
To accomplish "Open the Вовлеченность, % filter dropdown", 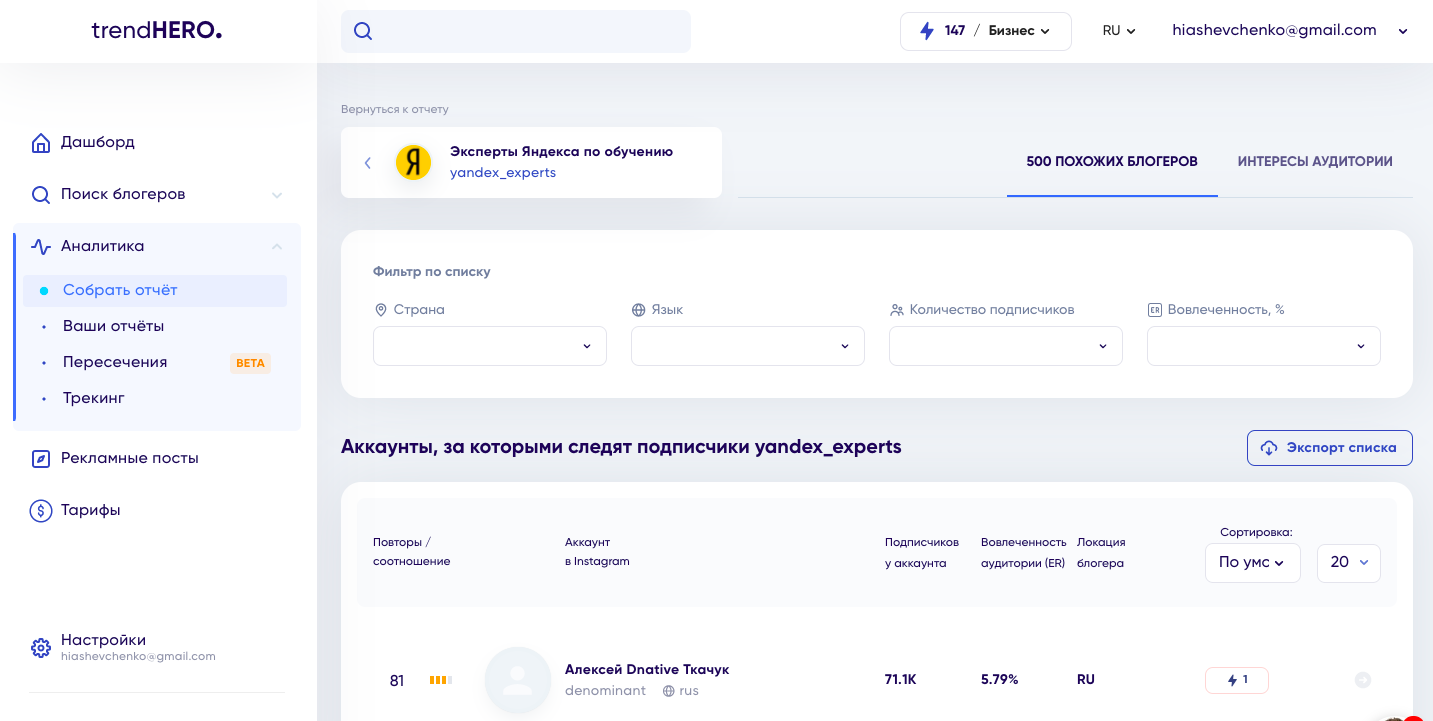I will (x=1264, y=346).
